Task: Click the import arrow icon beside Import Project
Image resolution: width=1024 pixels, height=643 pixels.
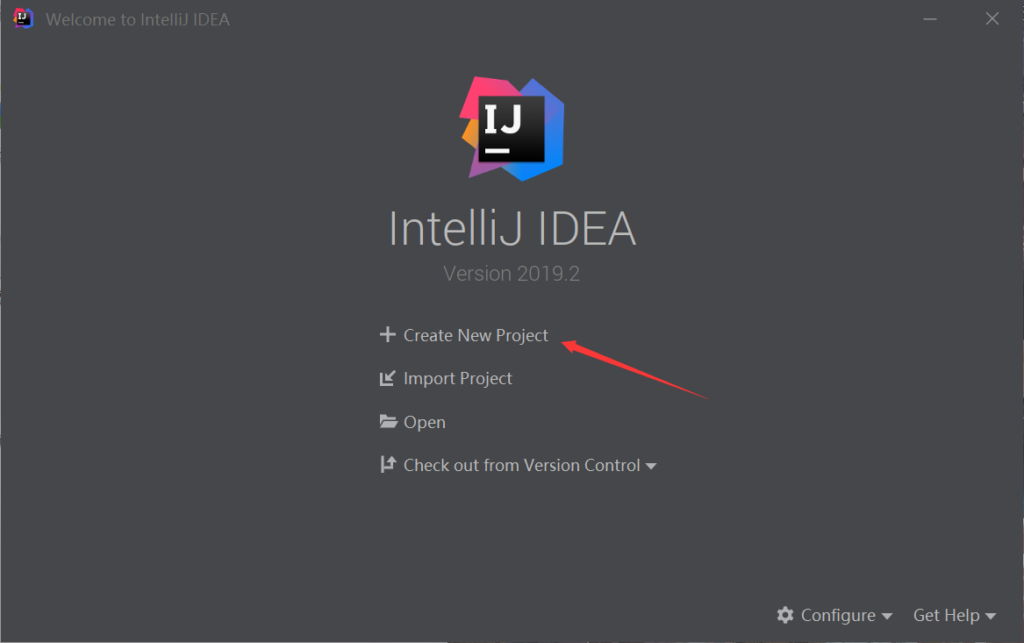Action: (387, 378)
